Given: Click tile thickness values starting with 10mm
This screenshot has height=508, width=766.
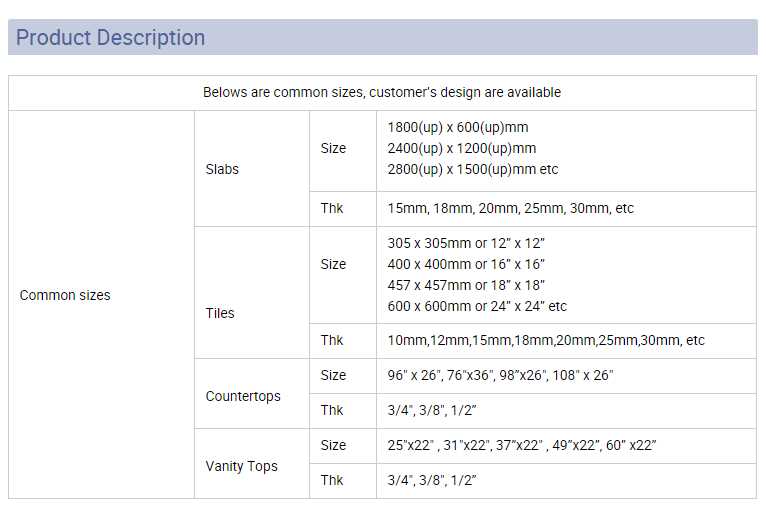Looking at the screenshot, I should click(x=545, y=340).
